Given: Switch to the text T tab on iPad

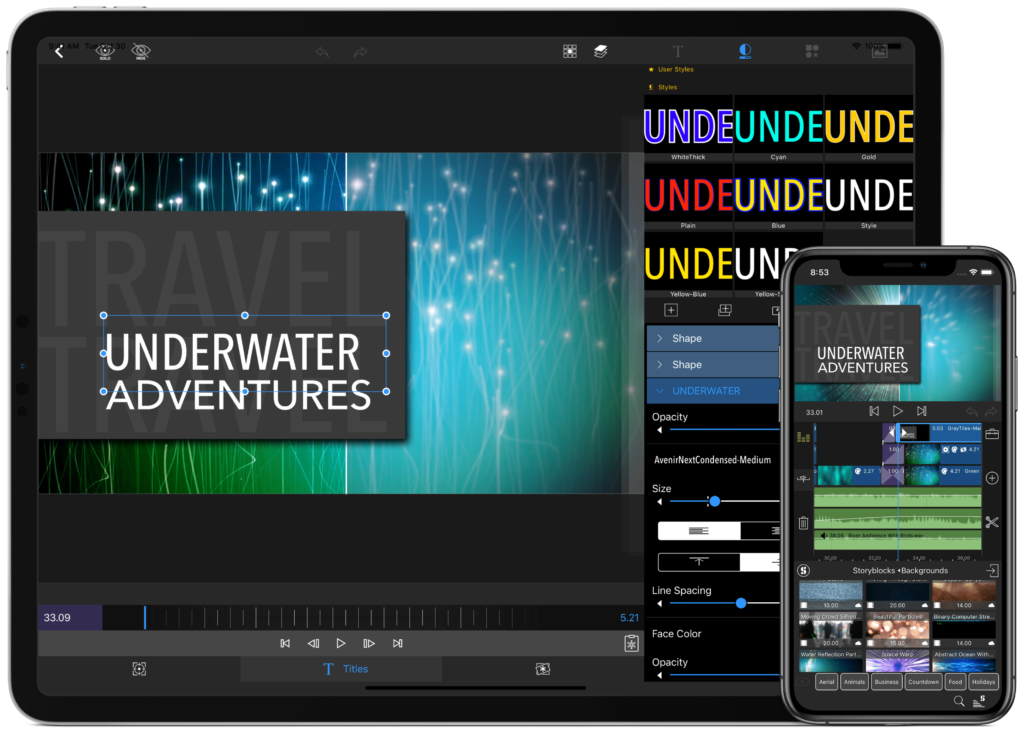Looking at the screenshot, I should click(678, 51).
